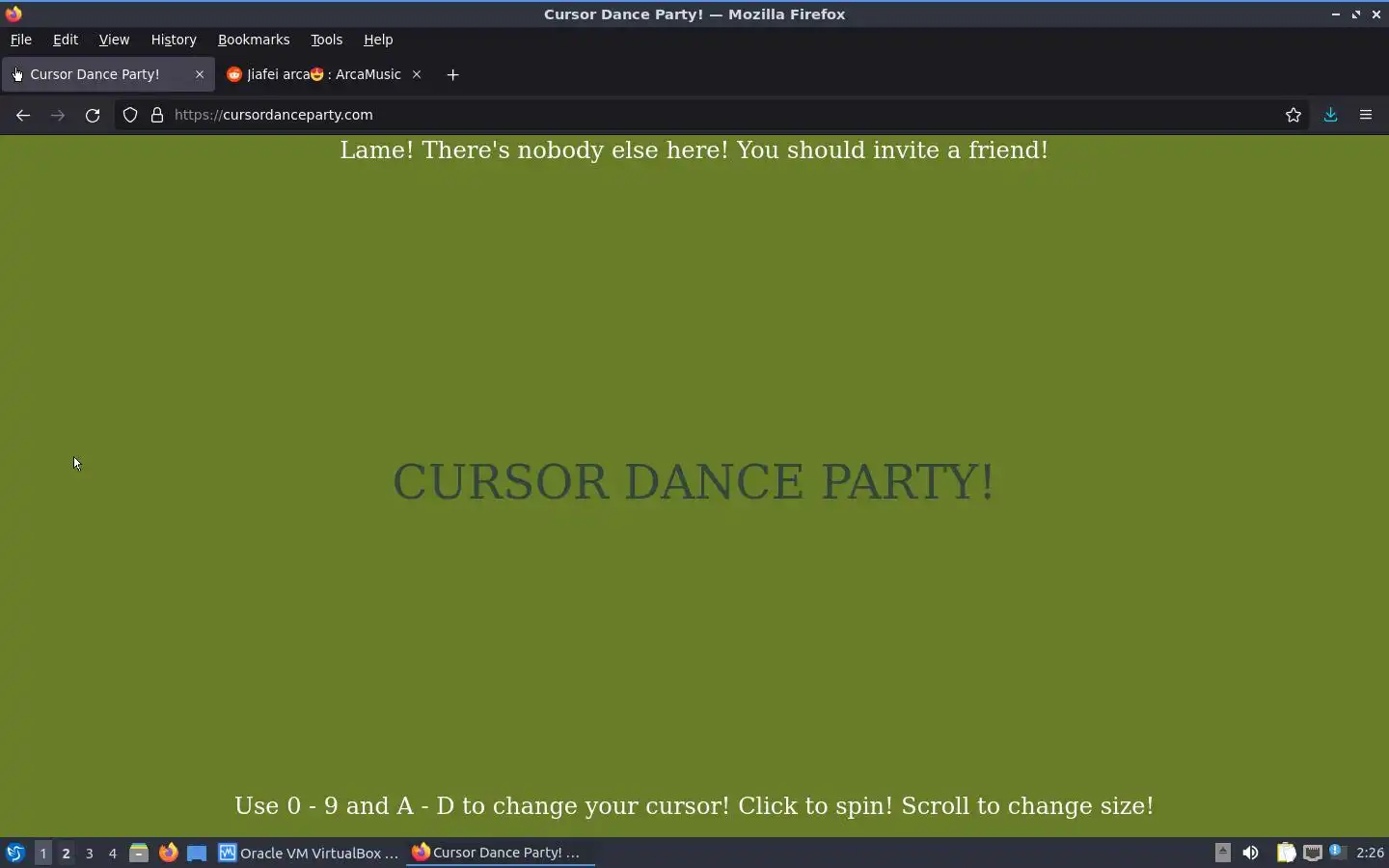Open the clipboard manager tray icon
Image resolution: width=1389 pixels, height=868 pixels.
click(x=1286, y=853)
